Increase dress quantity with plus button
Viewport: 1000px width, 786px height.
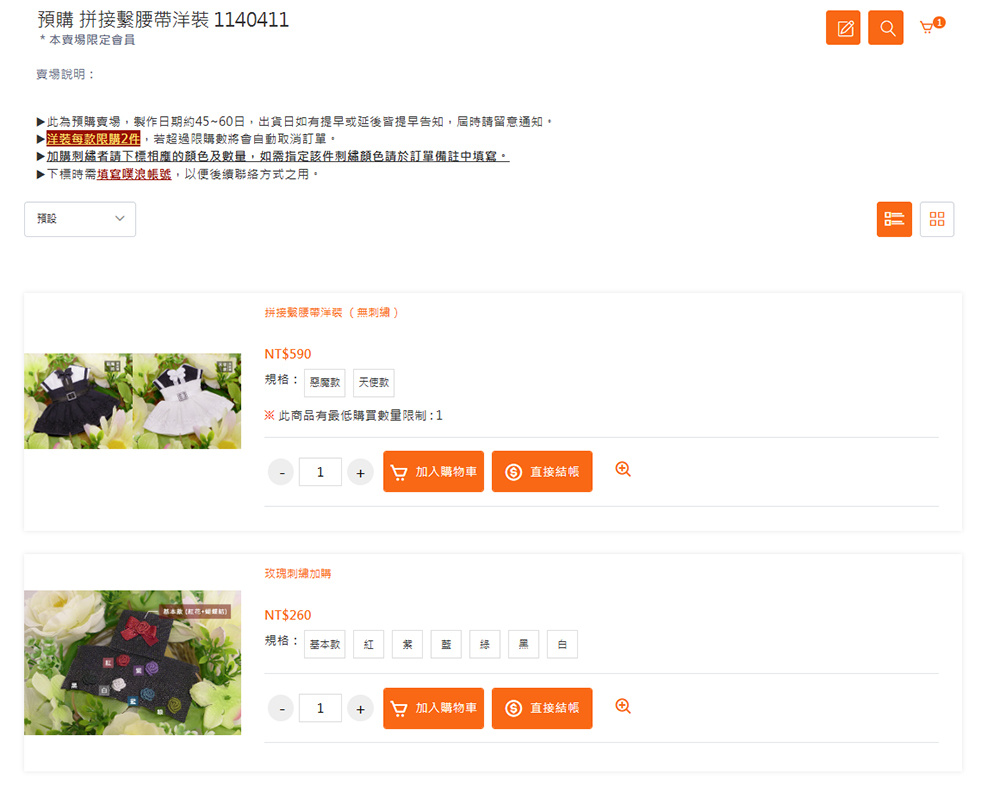pyautogui.click(x=360, y=473)
